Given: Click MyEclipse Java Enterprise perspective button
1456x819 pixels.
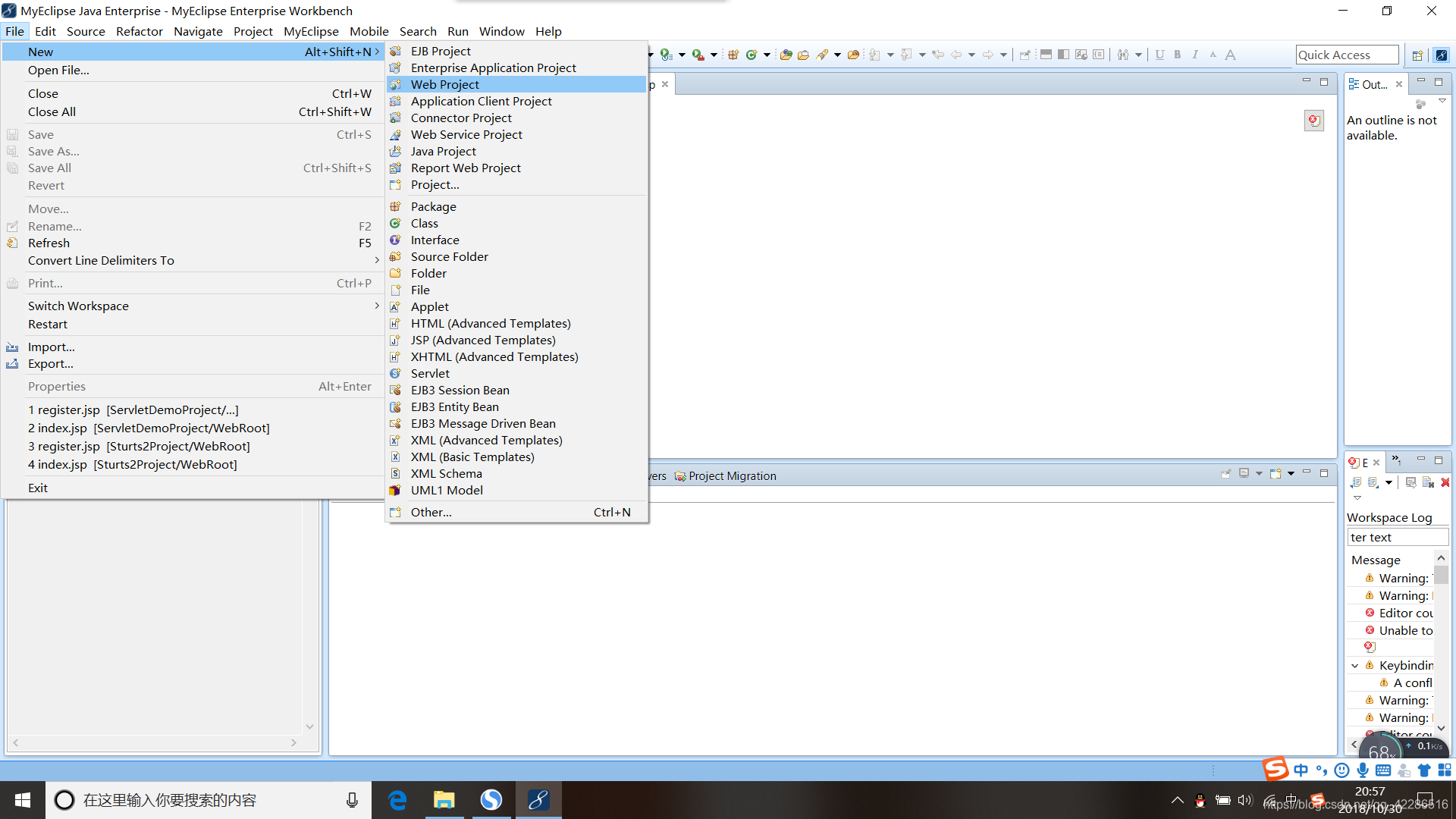Looking at the screenshot, I should [x=1442, y=55].
